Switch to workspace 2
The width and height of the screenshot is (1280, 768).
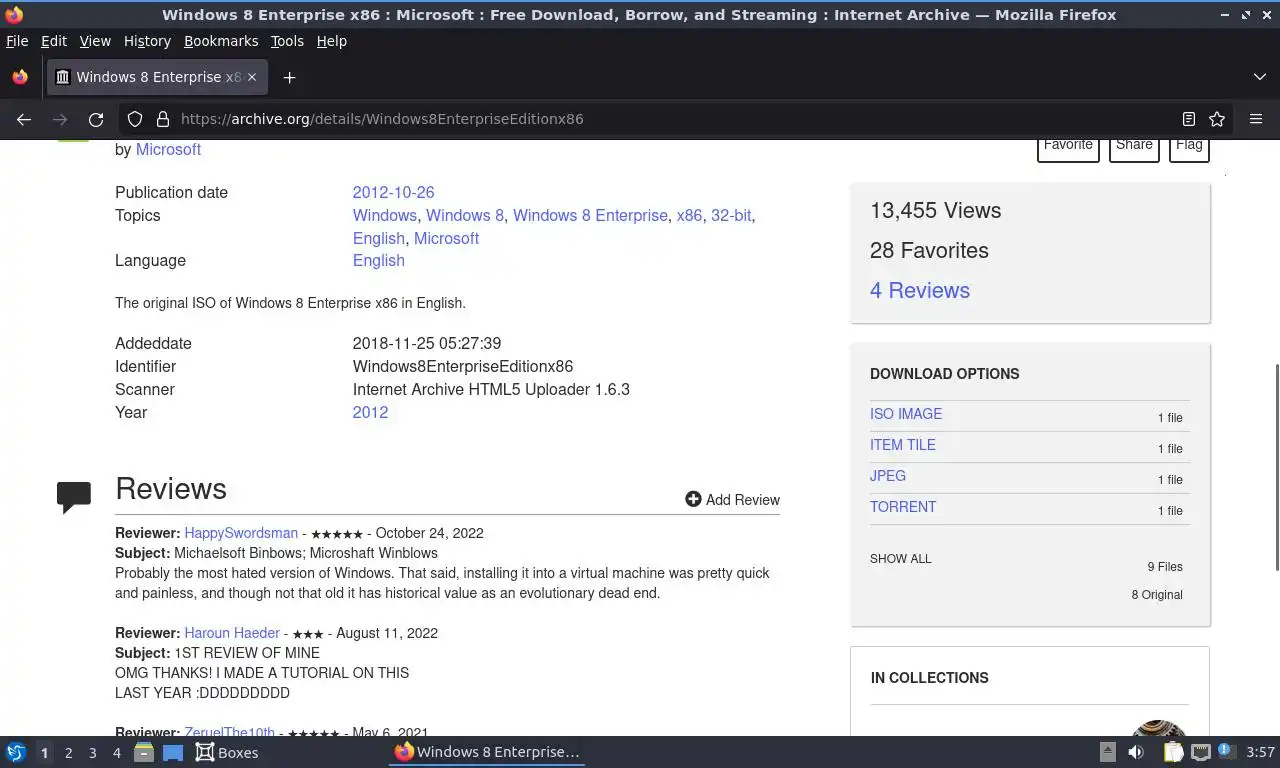coord(68,753)
